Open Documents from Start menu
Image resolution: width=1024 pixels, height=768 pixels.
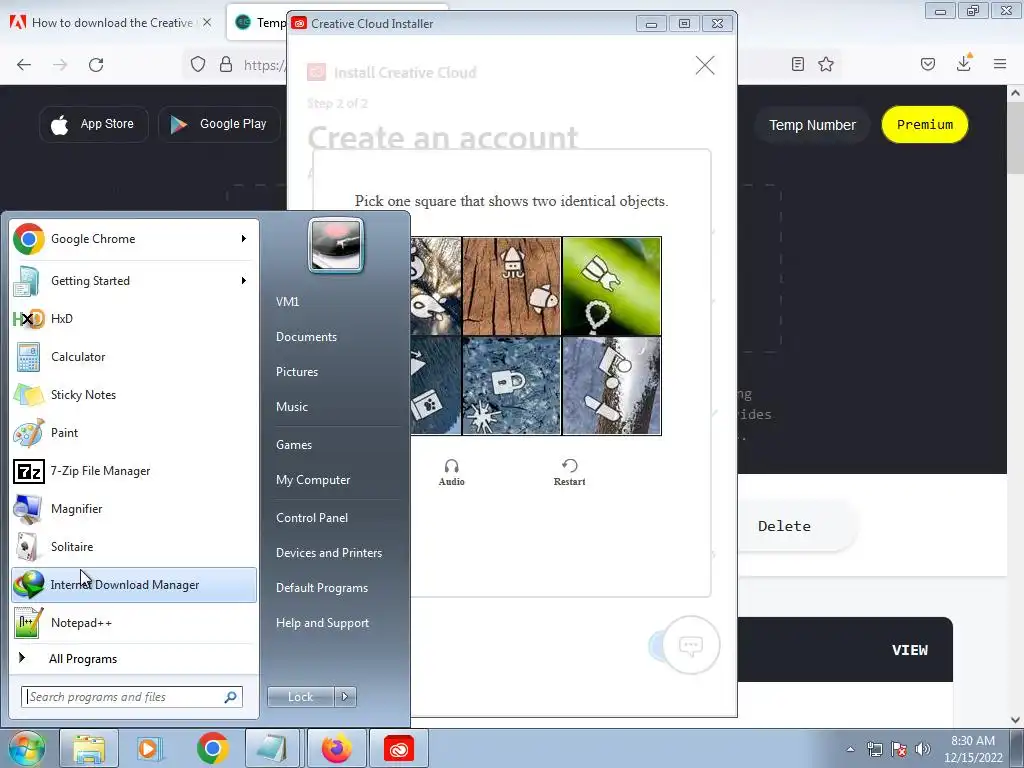pyautogui.click(x=306, y=337)
